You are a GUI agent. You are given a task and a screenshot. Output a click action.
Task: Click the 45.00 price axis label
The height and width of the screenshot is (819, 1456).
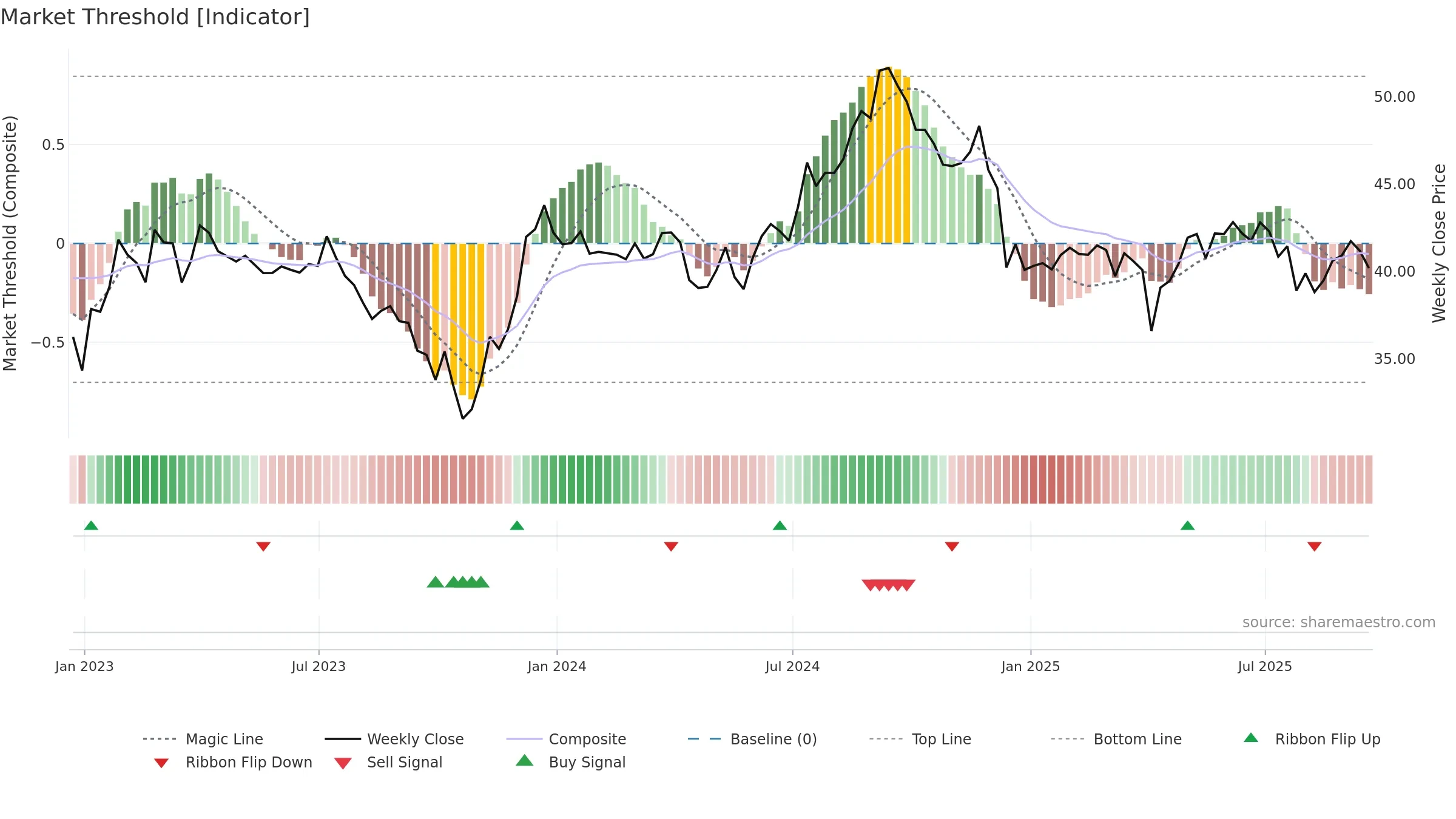[x=1395, y=184]
